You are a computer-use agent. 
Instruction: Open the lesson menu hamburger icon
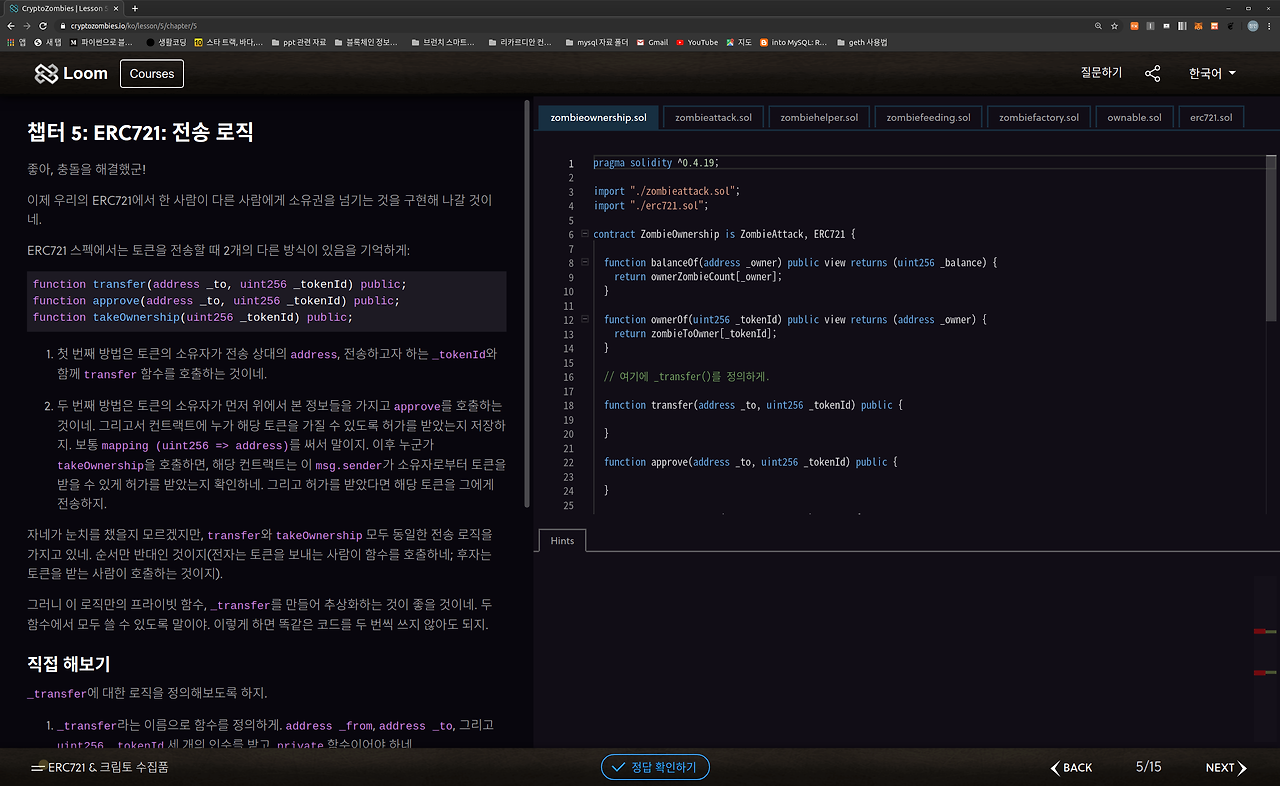38,767
